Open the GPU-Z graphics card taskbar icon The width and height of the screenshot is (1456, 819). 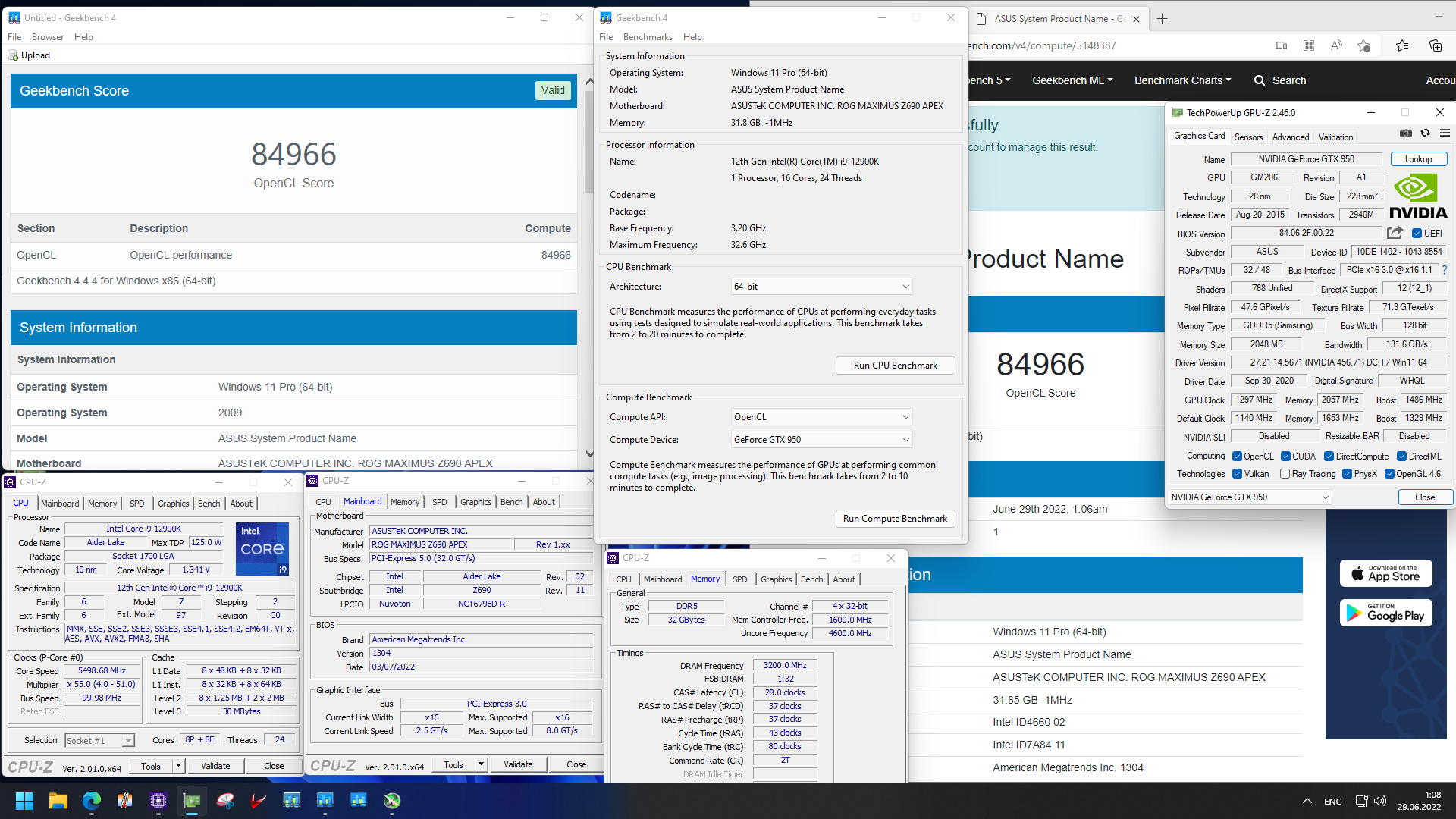[x=192, y=801]
